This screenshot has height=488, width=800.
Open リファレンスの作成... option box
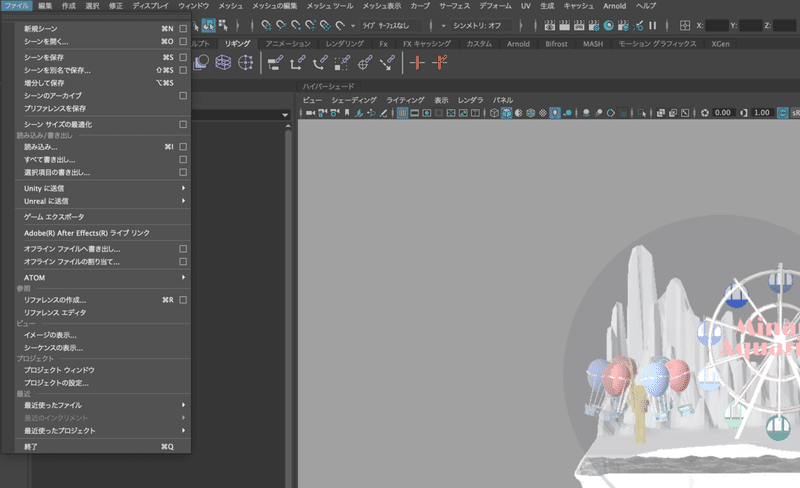183,300
